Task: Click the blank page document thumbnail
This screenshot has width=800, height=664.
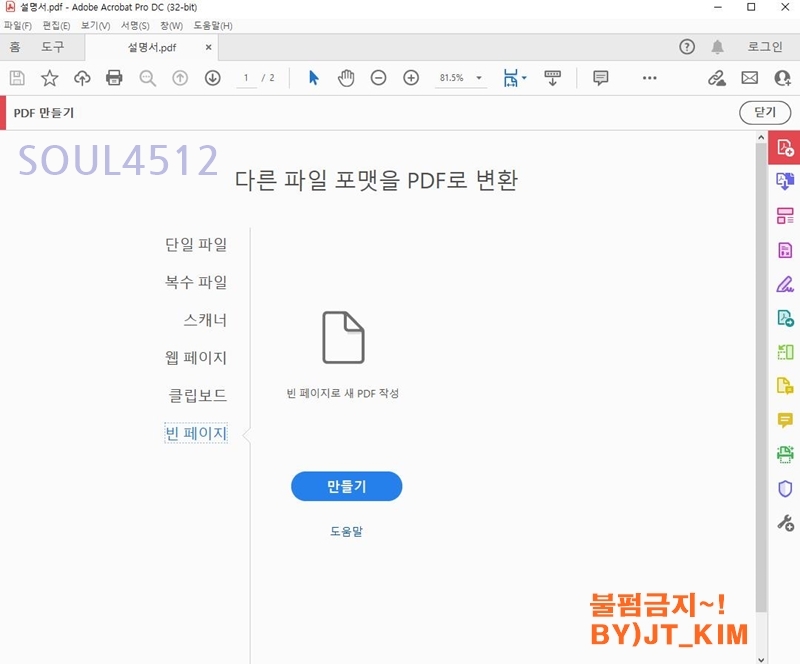Action: [343, 337]
